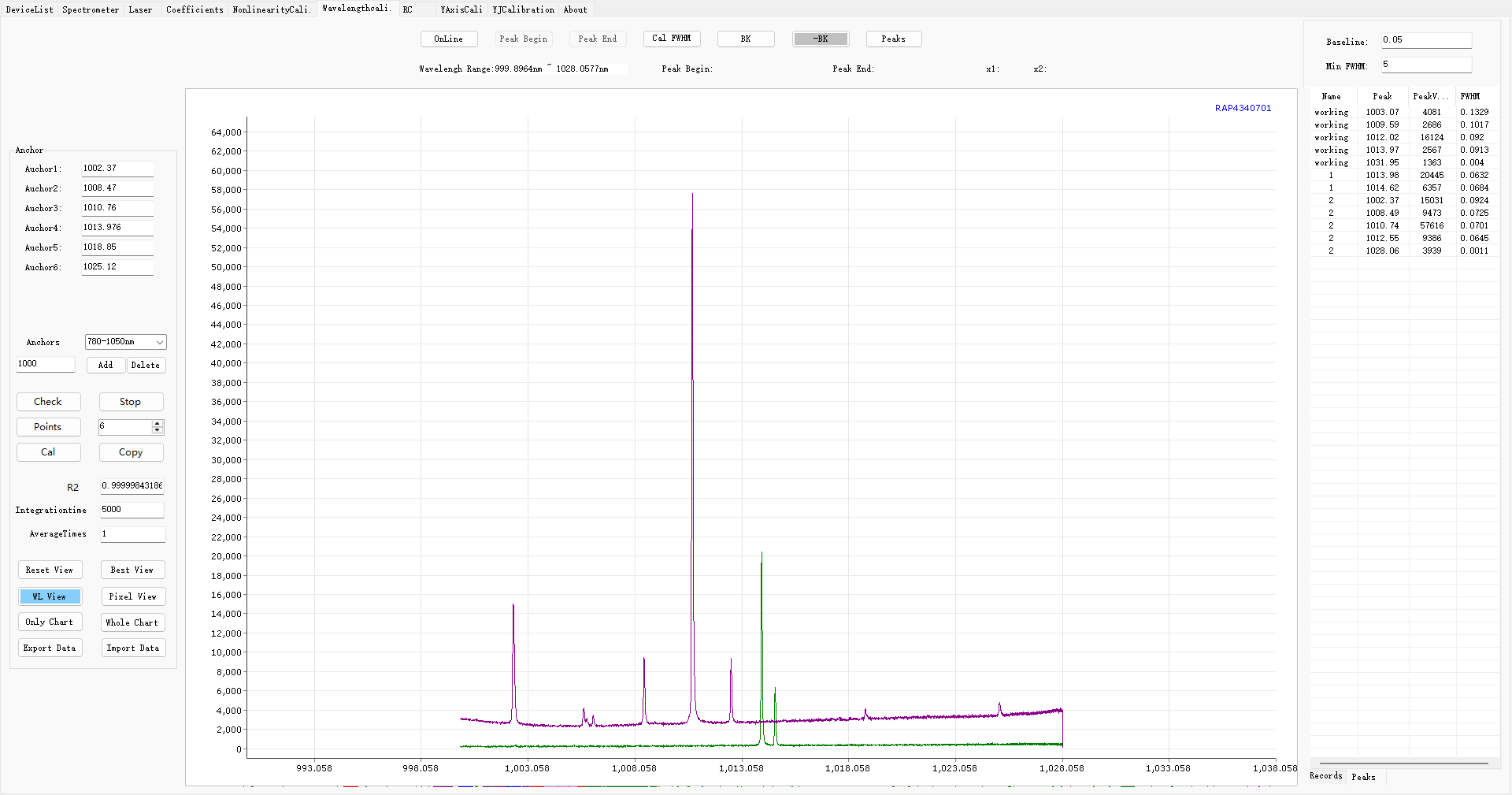
Task: Click the Copy button
Action: pyautogui.click(x=132, y=452)
